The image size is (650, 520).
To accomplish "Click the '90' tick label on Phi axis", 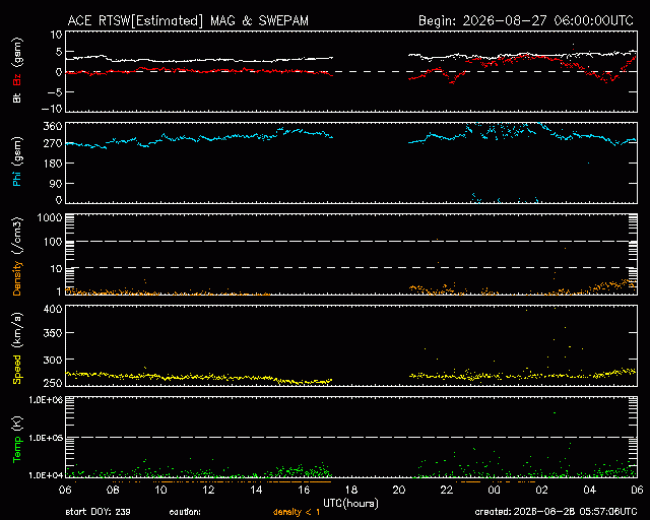I will pyautogui.click(x=56, y=183).
